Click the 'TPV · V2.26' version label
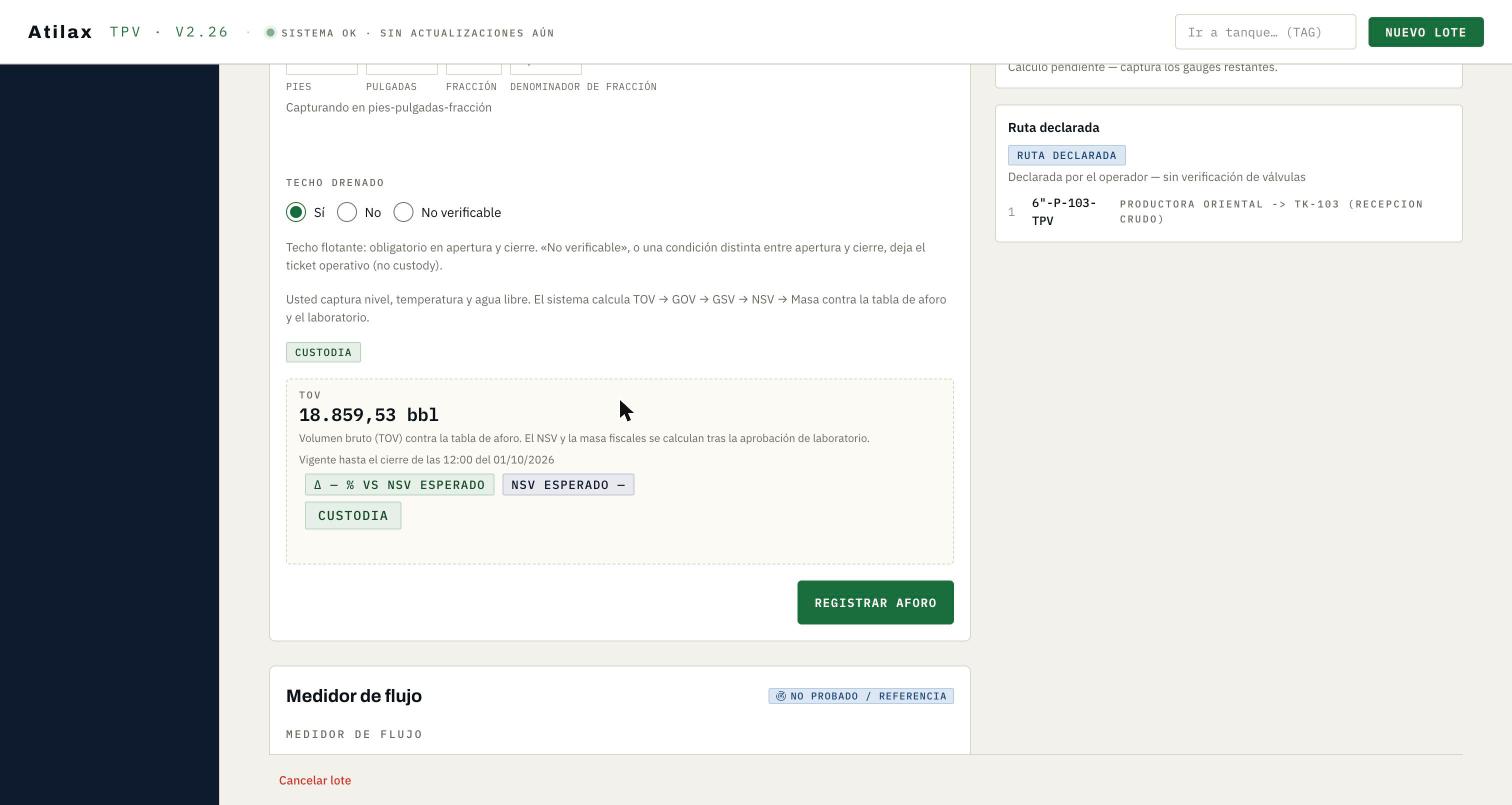This screenshot has height=805, width=1512. (x=170, y=32)
